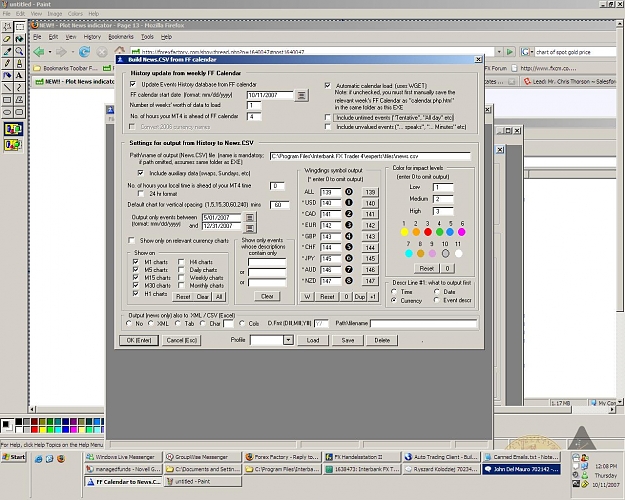This screenshot has height=500, width=625.
Task: Open the Profile dropdown
Action: [288, 340]
